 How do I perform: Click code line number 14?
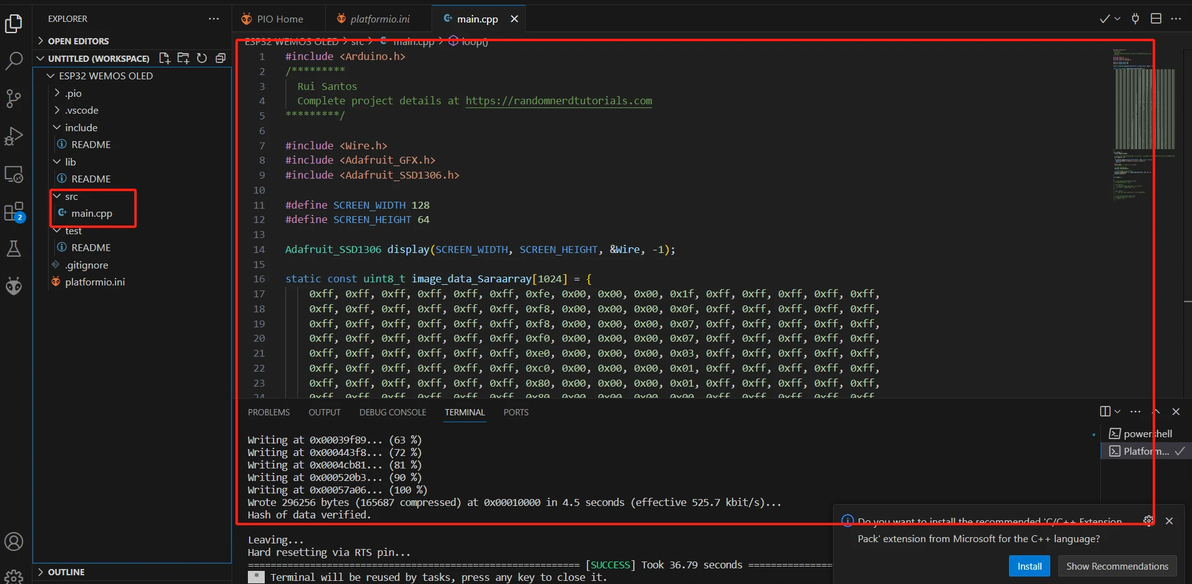pyautogui.click(x=261, y=249)
